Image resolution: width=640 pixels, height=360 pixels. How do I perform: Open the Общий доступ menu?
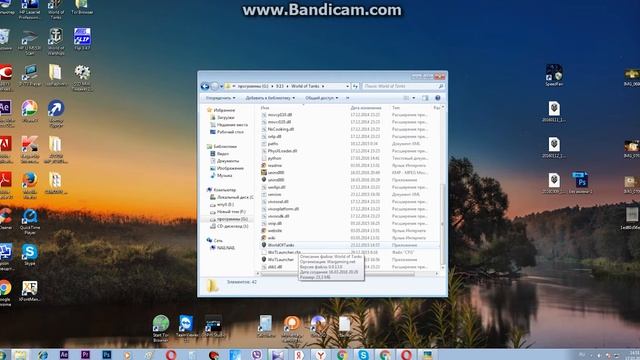click(x=322, y=98)
